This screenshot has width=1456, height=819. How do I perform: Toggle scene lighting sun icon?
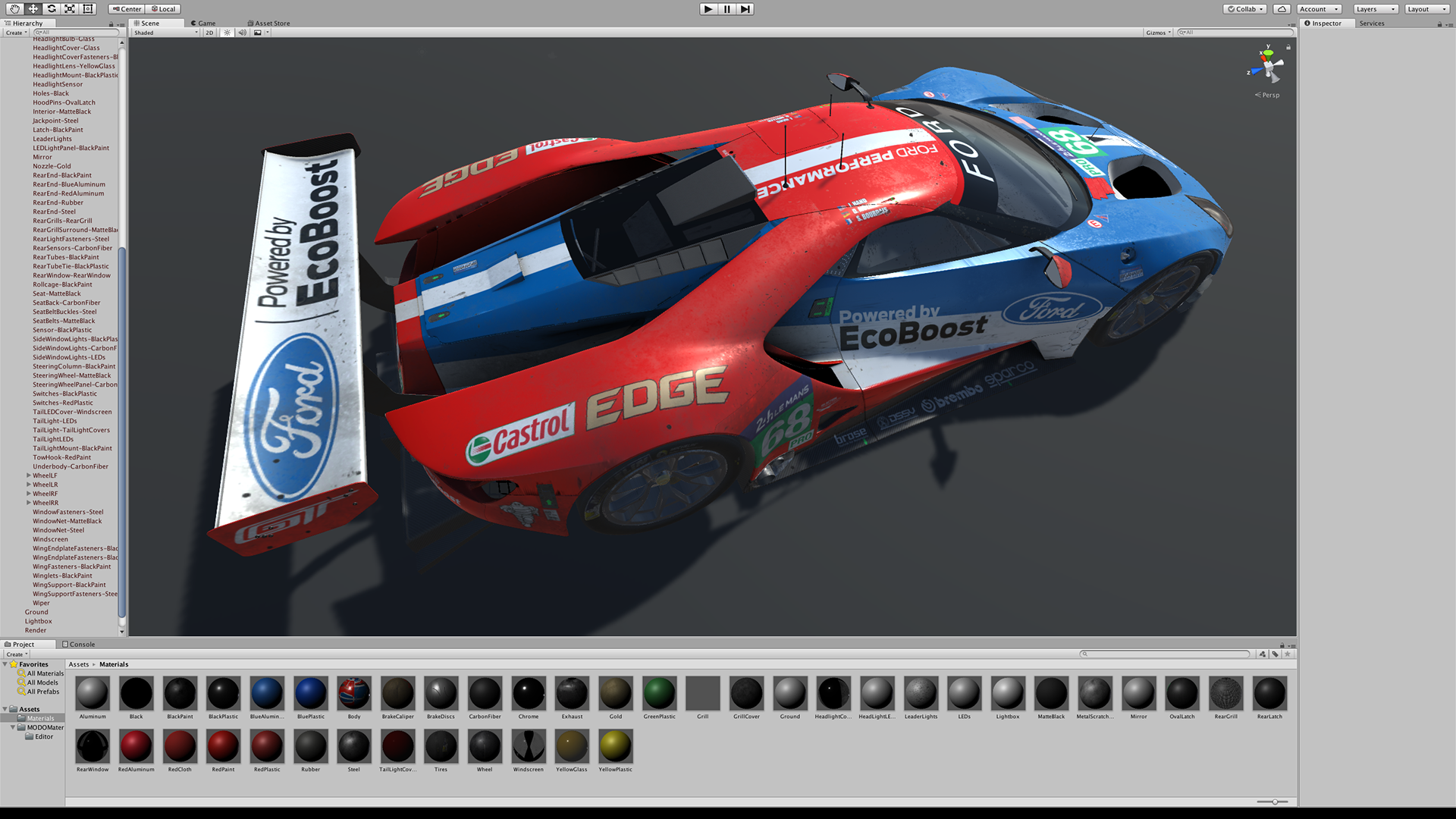227,33
